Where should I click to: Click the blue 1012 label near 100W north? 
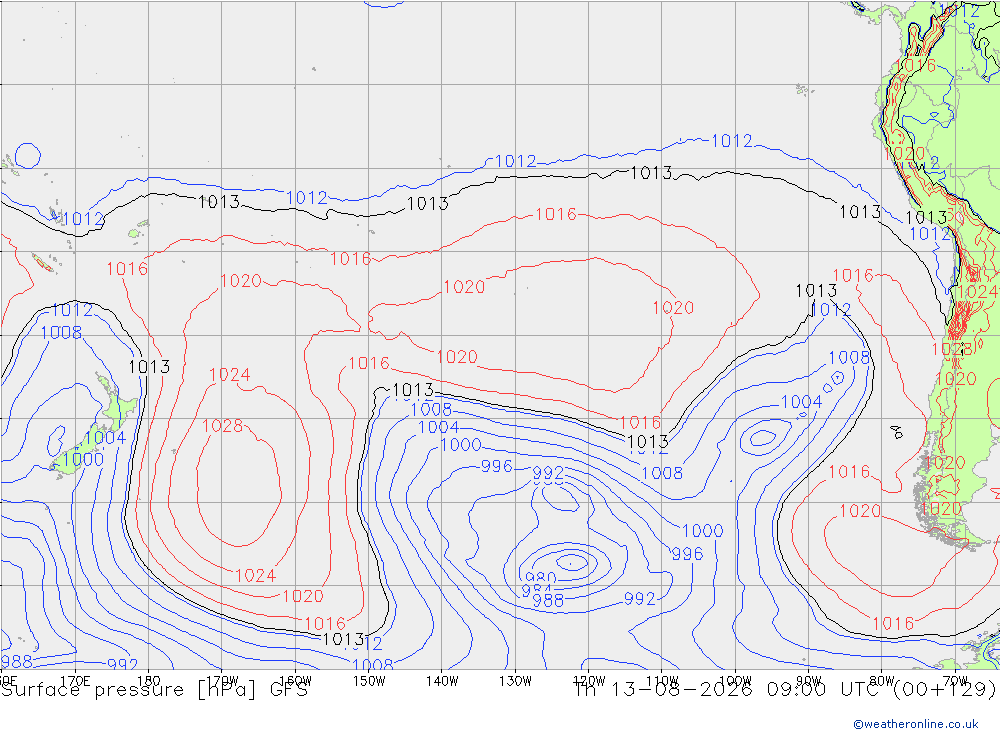click(732, 140)
